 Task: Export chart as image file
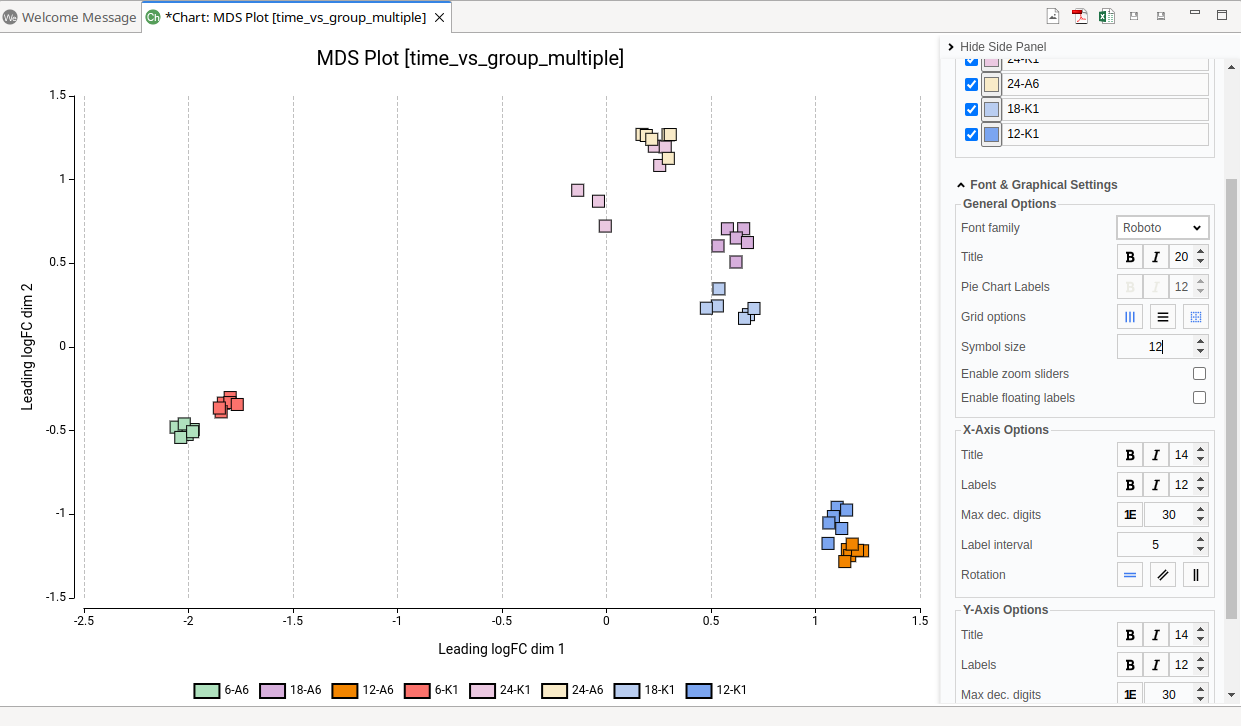pos(1053,15)
